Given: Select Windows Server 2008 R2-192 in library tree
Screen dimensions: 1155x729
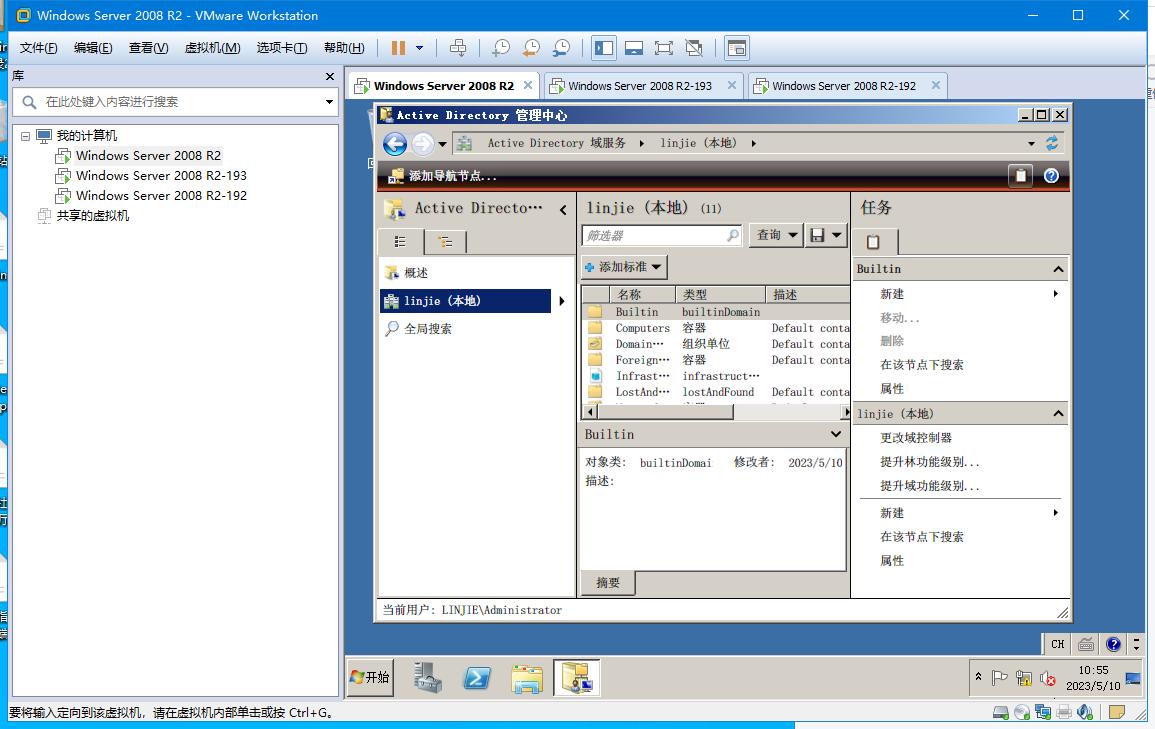Looking at the screenshot, I should point(161,195).
